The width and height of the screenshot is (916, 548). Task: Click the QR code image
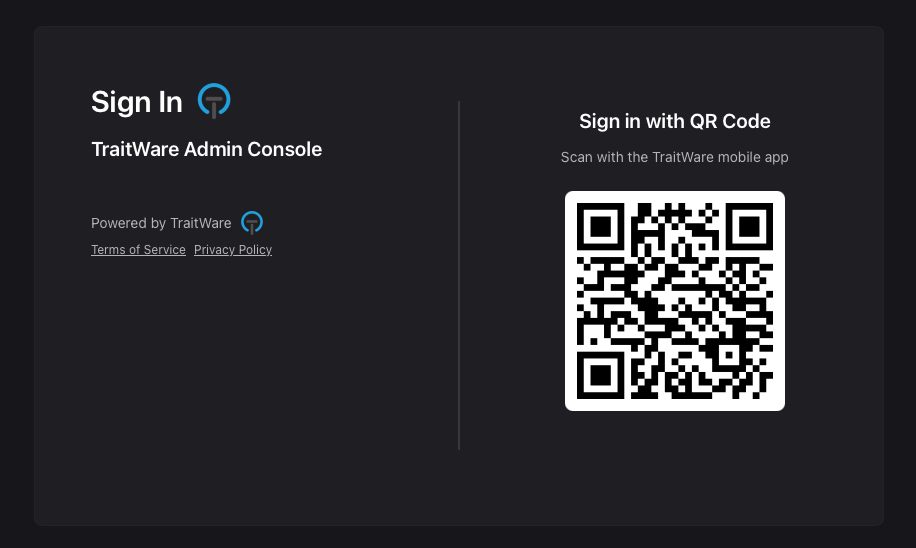(x=675, y=301)
